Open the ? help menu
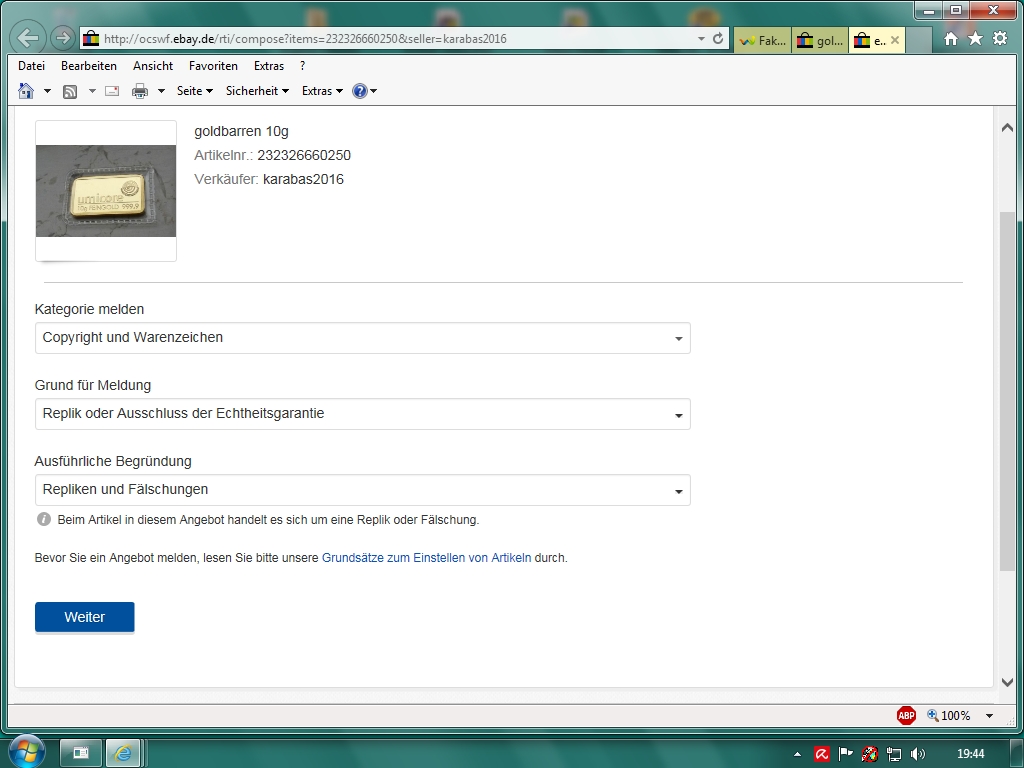 302,66
